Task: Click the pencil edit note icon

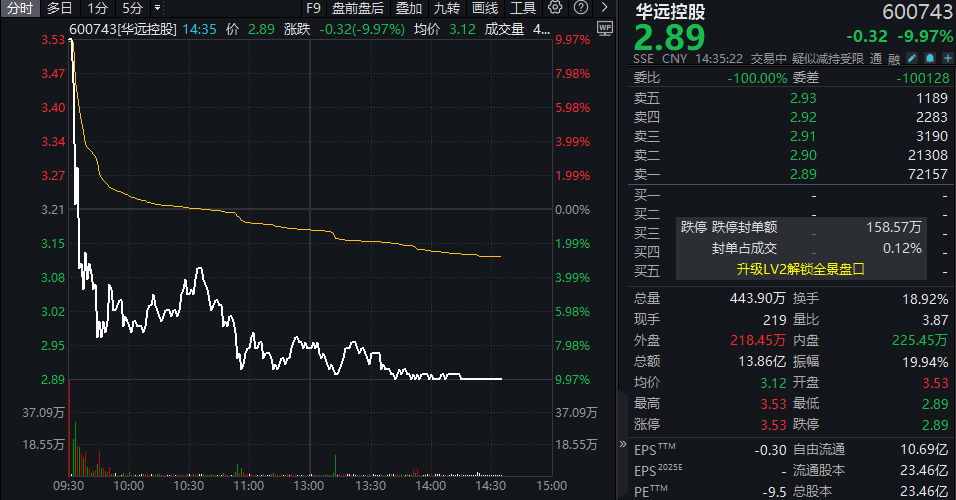Action: pyautogui.click(x=913, y=58)
